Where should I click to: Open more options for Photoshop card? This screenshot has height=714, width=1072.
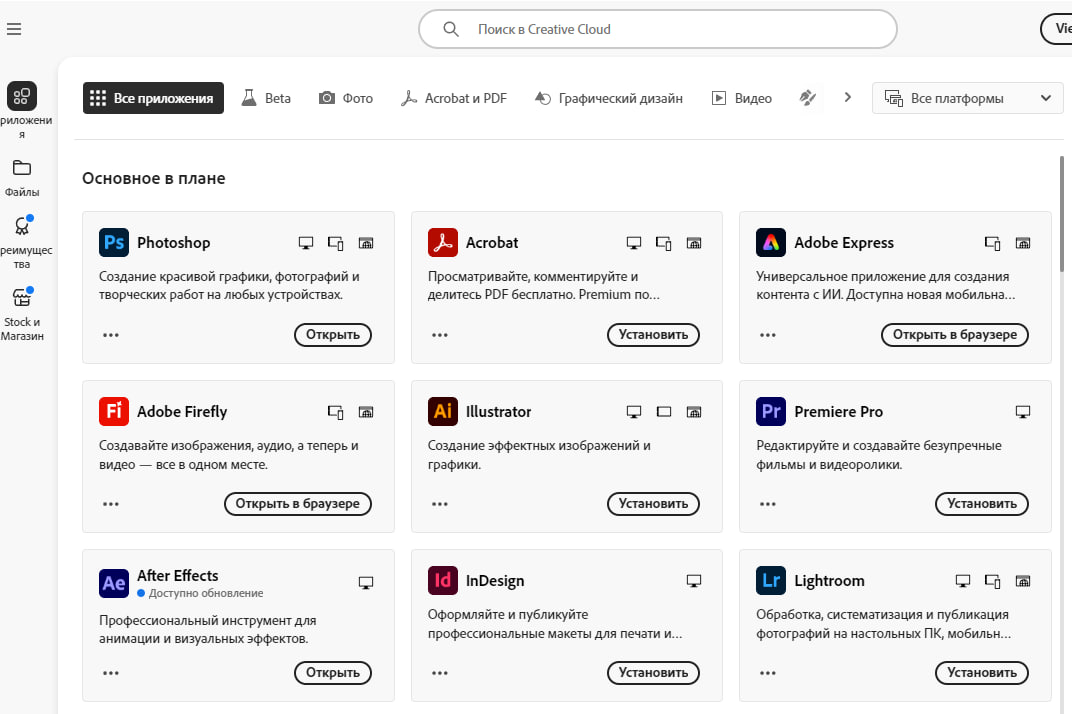coord(111,335)
